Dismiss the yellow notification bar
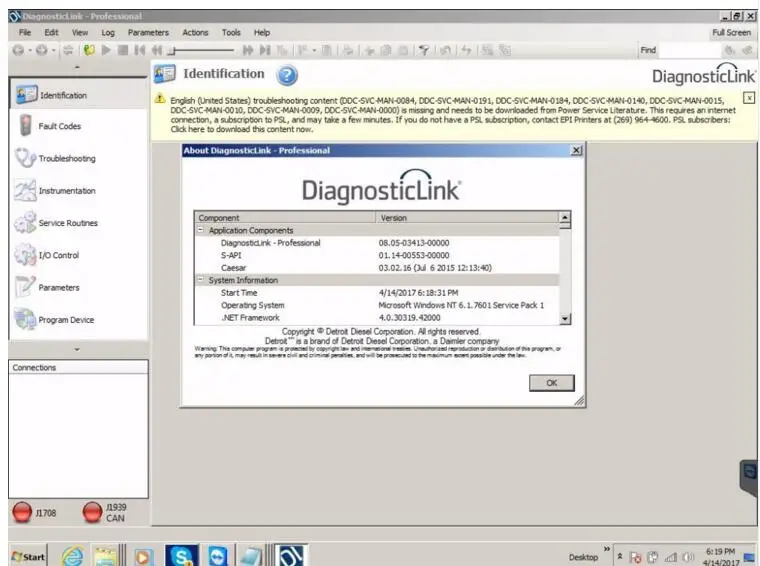 click(749, 98)
